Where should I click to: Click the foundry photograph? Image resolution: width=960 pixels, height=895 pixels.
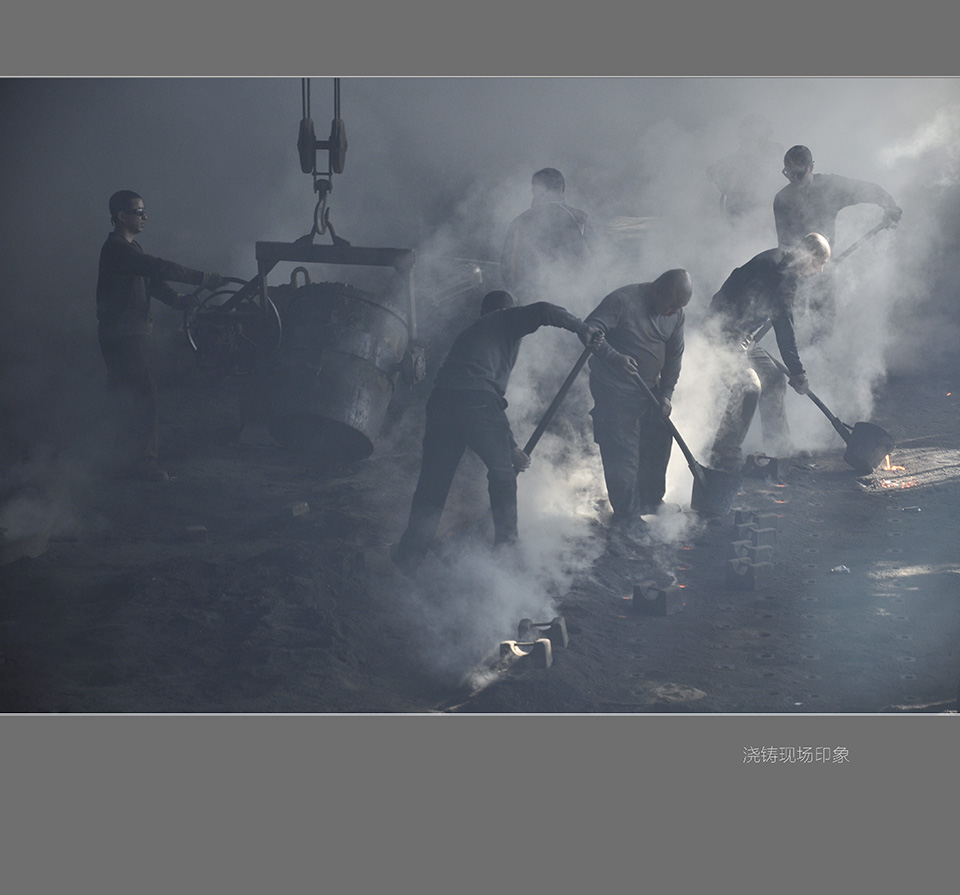pyautogui.click(x=480, y=395)
